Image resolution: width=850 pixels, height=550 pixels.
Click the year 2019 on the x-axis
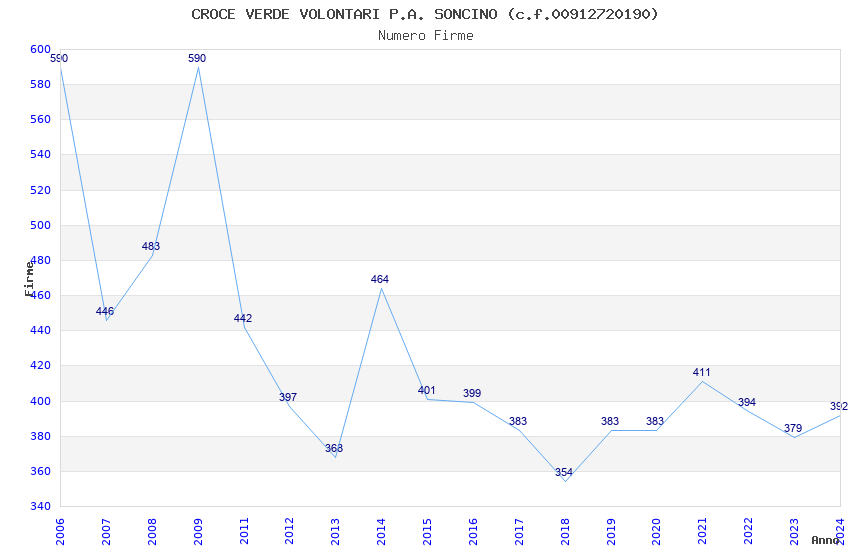[611, 531]
